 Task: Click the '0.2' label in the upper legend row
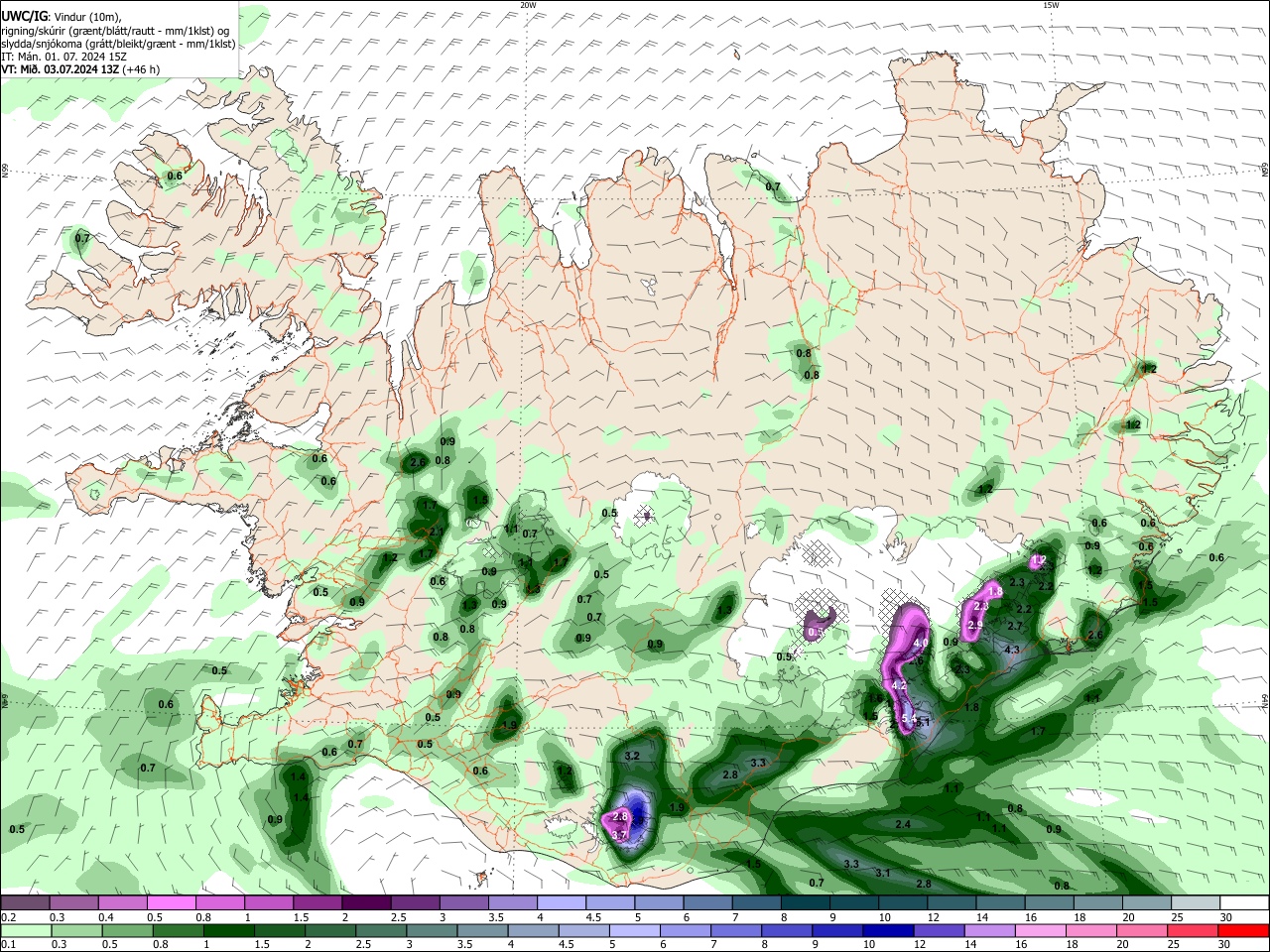click(8, 917)
